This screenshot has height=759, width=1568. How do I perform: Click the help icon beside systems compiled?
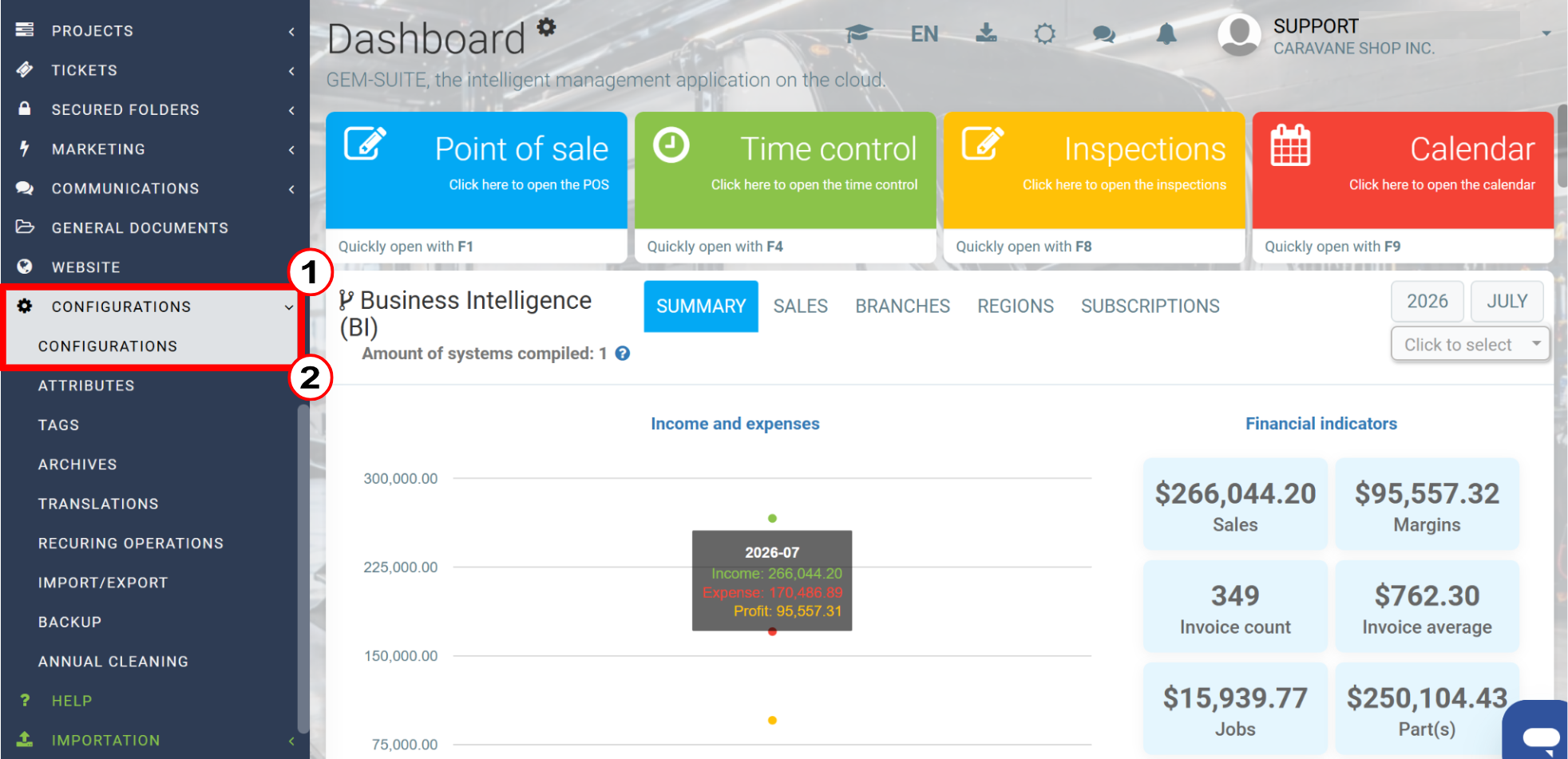coord(623,354)
